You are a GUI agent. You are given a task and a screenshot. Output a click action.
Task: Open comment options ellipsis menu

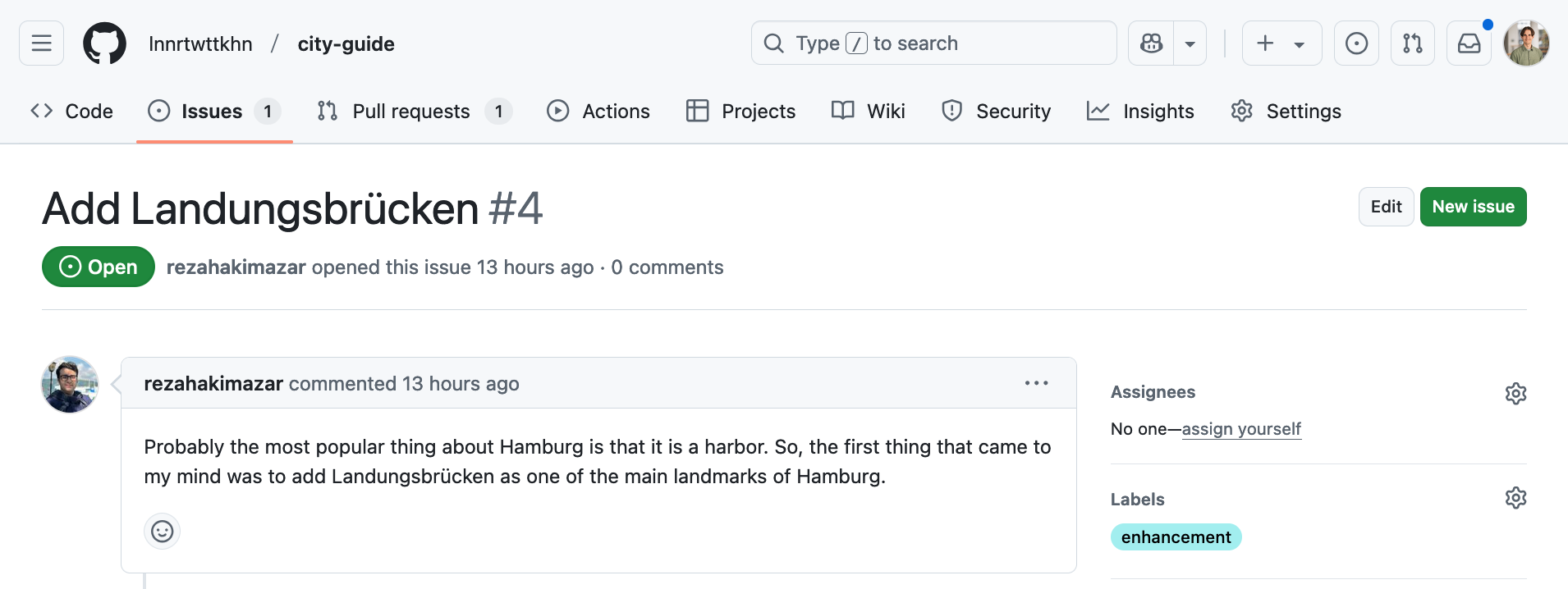(x=1036, y=383)
